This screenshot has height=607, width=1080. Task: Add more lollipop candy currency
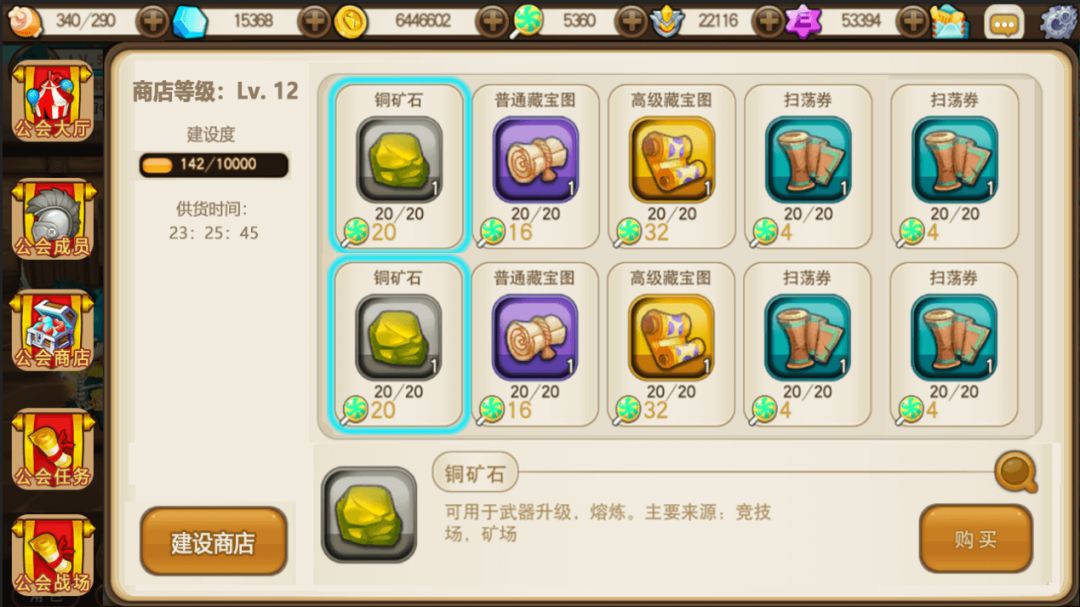click(630, 22)
